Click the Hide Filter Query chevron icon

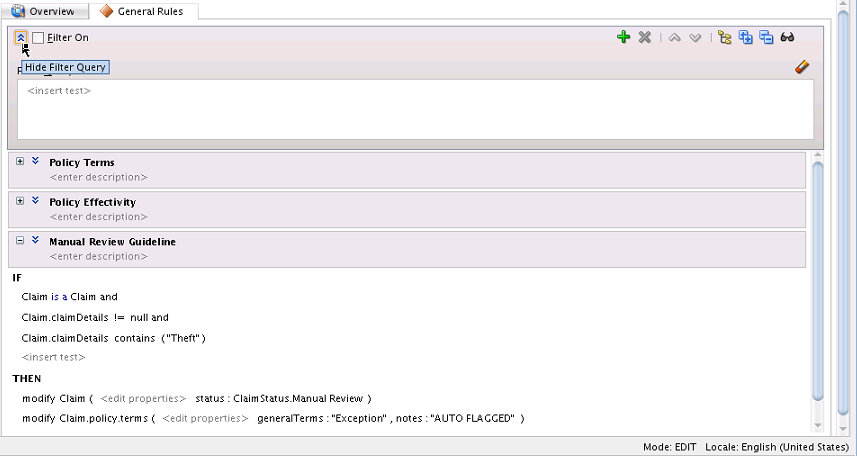click(21, 38)
